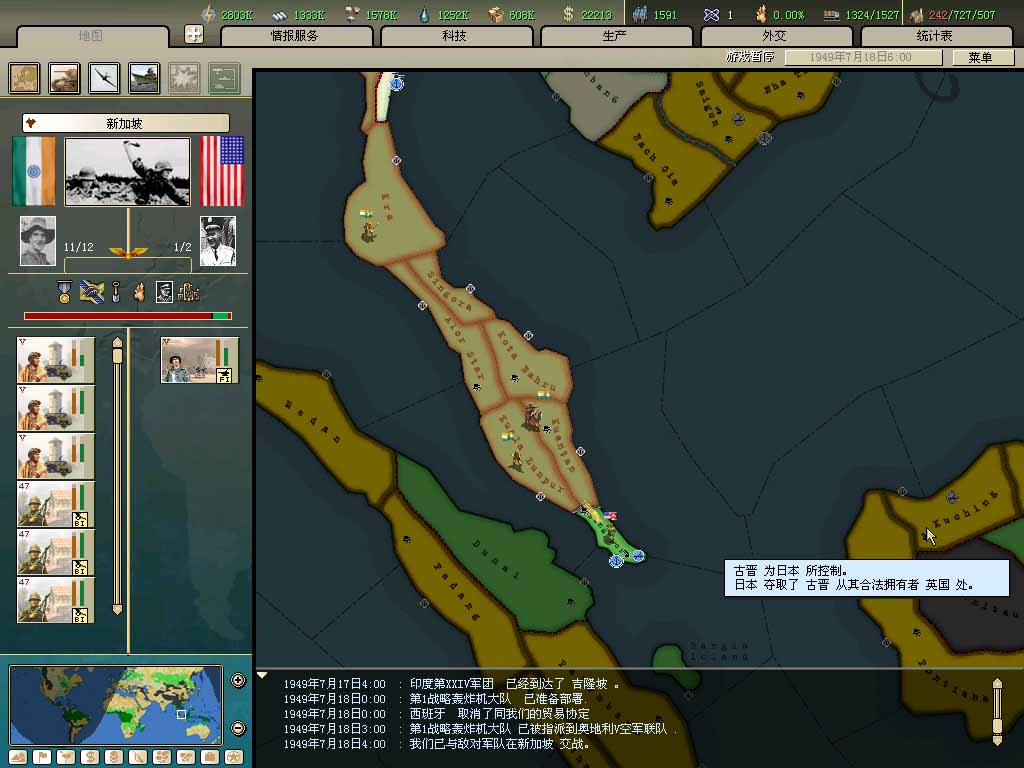Click the 游戏暂停 pause label
This screenshot has height=768, width=1024.
(x=750, y=57)
